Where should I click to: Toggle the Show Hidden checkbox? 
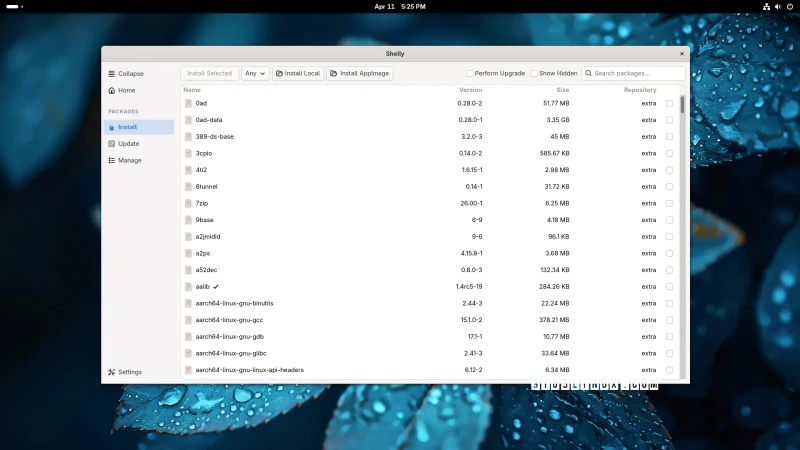pos(534,73)
